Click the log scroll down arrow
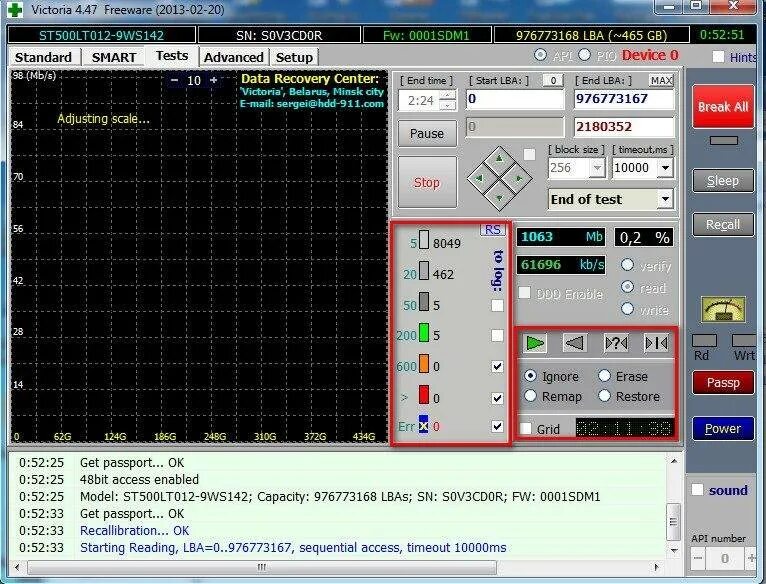The height and width of the screenshot is (584, 766). 674,550
